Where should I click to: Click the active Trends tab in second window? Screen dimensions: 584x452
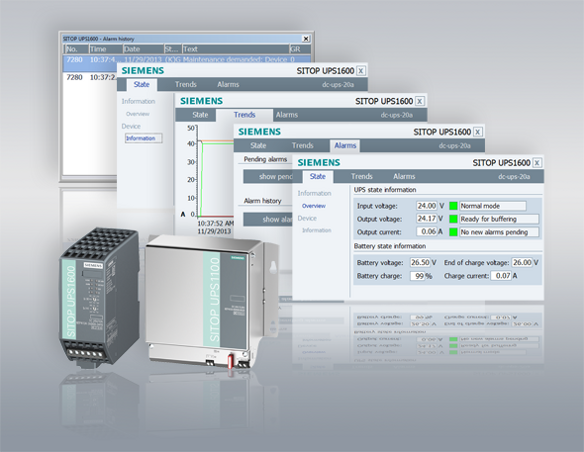click(244, 115)
